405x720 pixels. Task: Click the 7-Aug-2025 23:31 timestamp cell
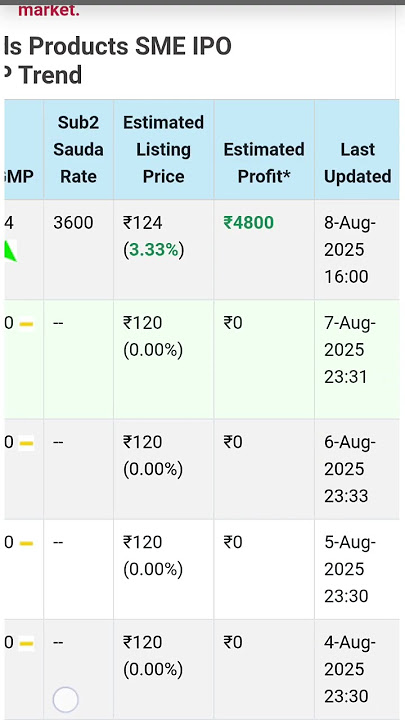point(350,350)
